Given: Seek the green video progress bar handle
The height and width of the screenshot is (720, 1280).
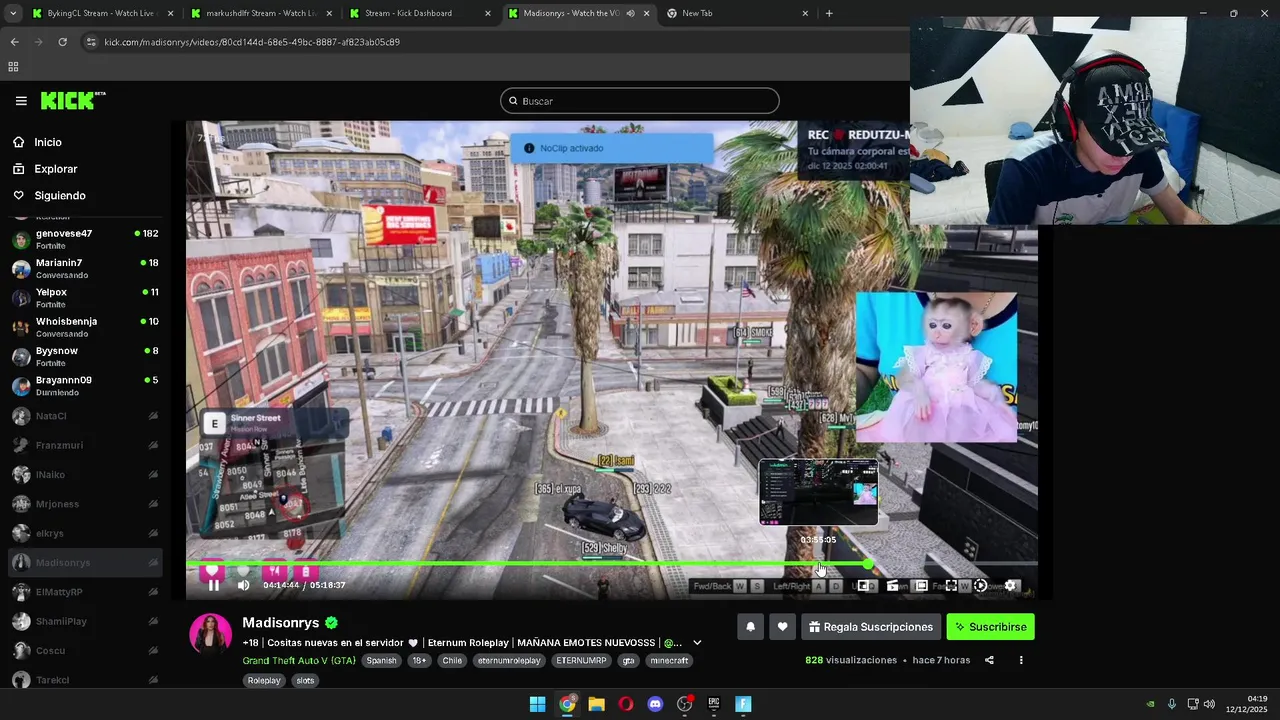Looking at the screenshot, I should (868, 564).
